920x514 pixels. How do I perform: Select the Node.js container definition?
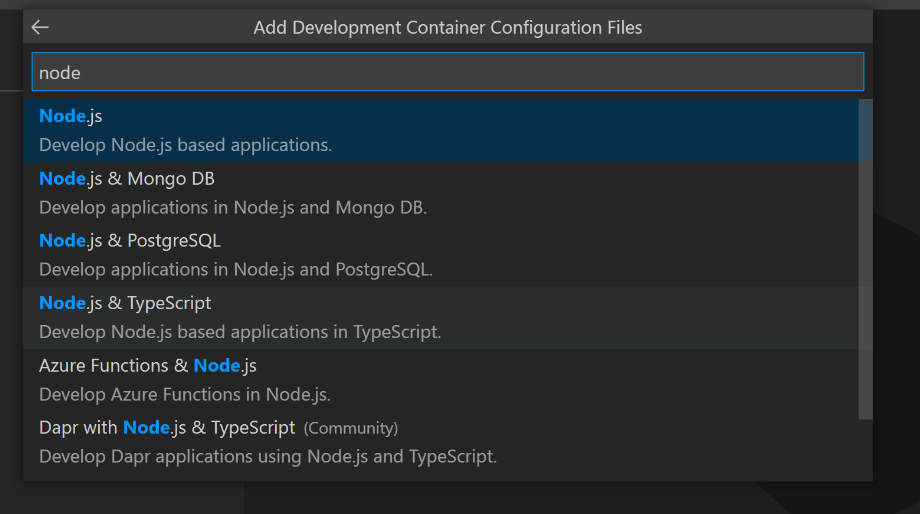71,116
